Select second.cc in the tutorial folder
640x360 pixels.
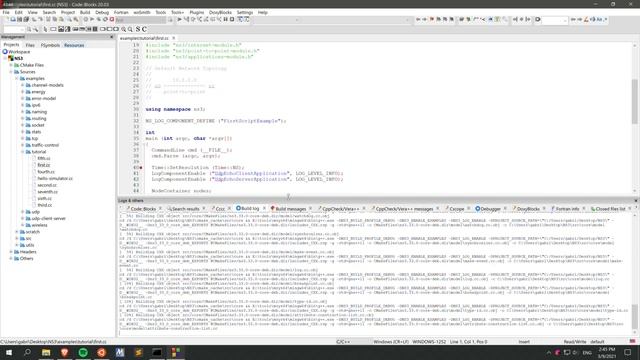(47, 185)
